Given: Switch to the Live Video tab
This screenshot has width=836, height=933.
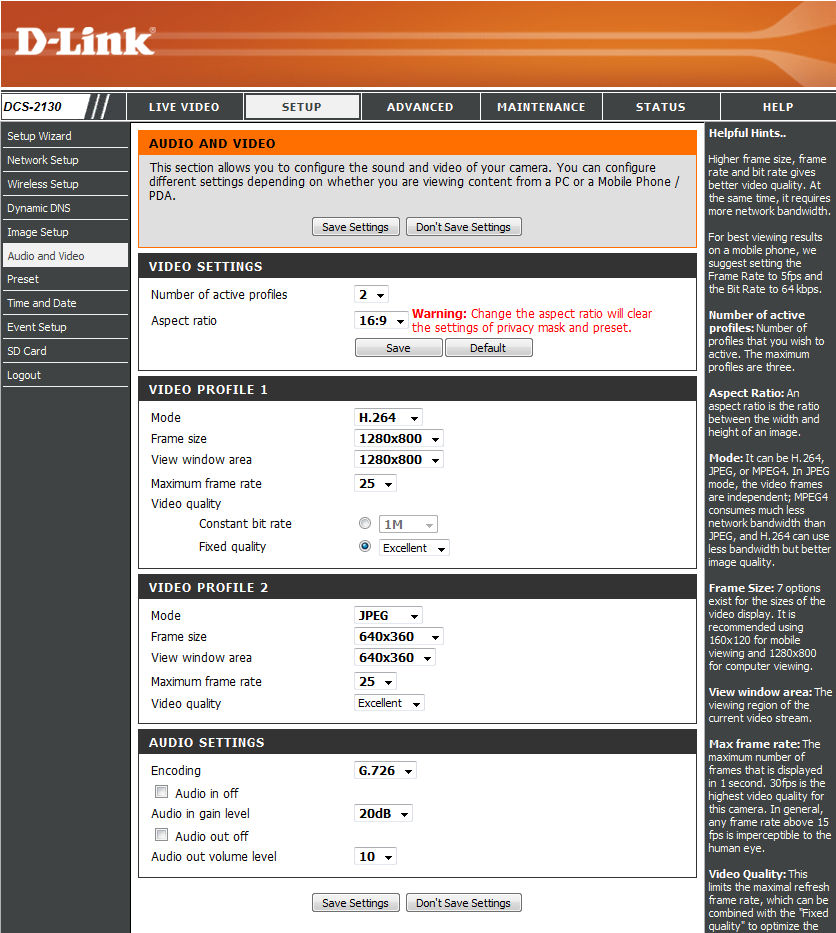Looking at the screenshot, I should [x=184, y=107].
